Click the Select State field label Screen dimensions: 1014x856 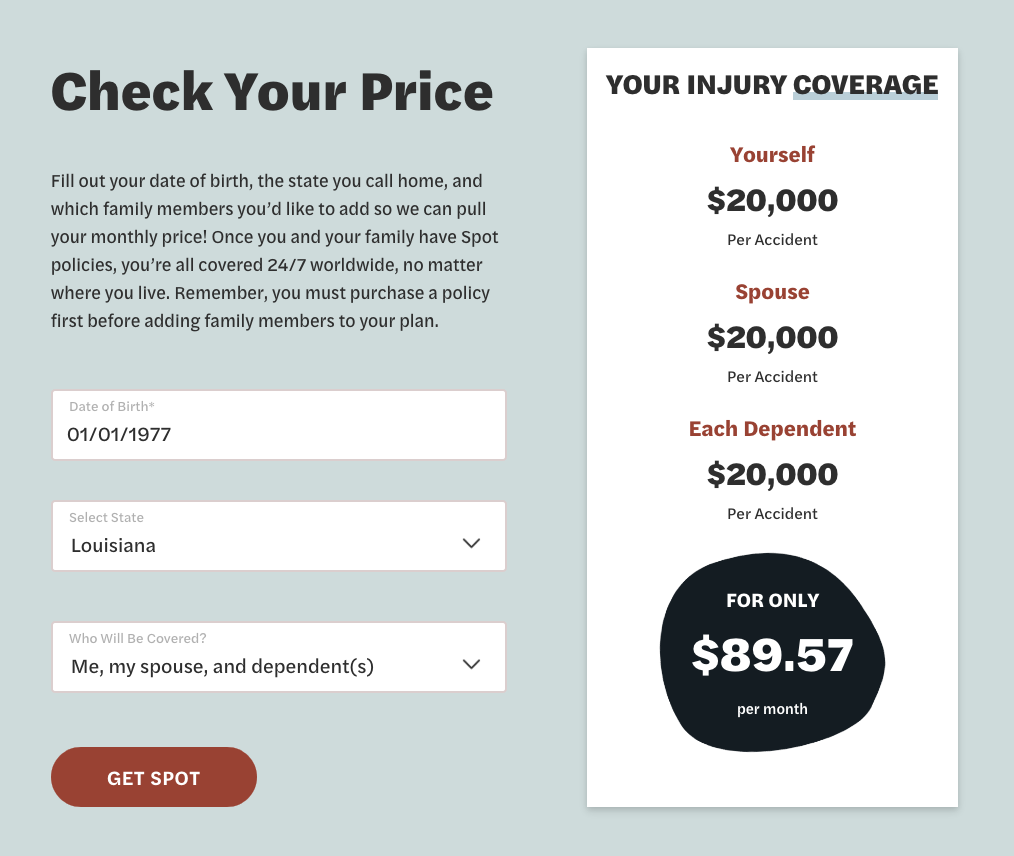tap(106, 518)
